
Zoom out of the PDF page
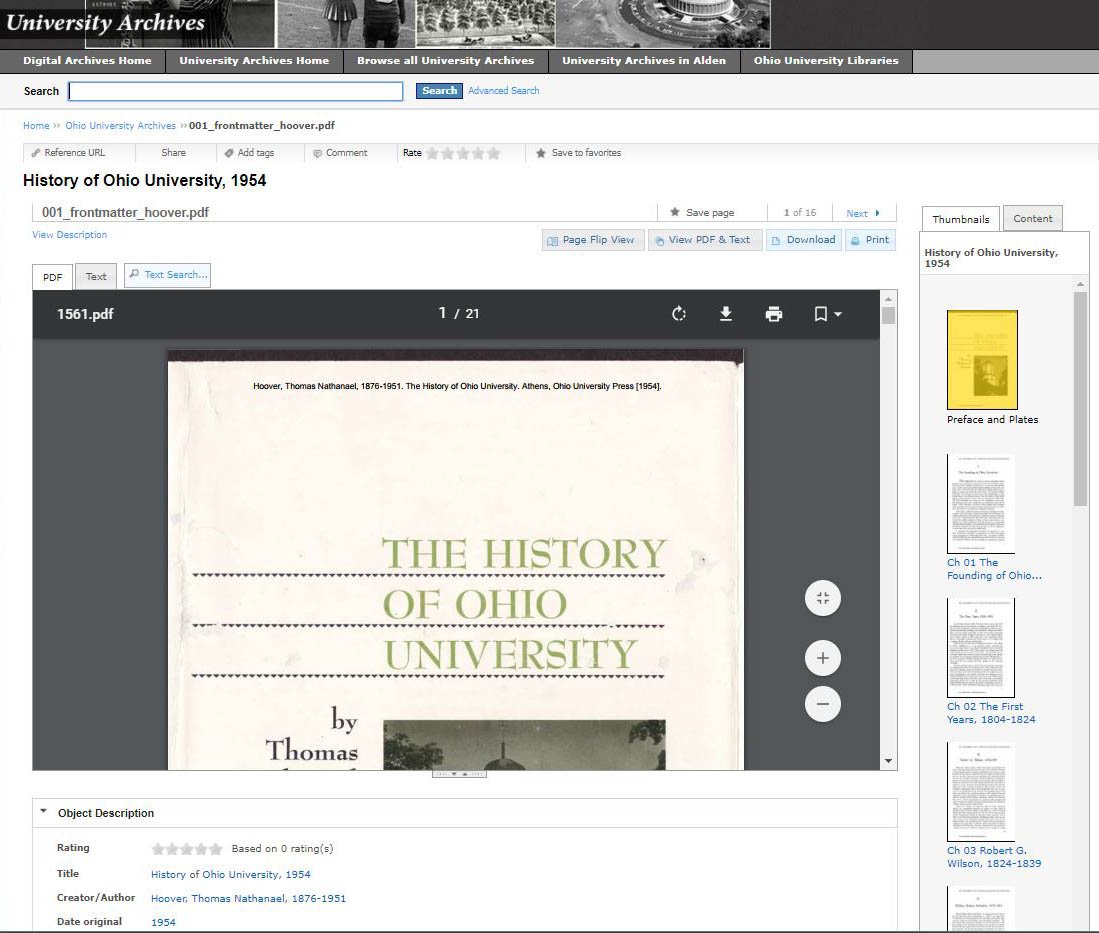click(x=823, y=704)
